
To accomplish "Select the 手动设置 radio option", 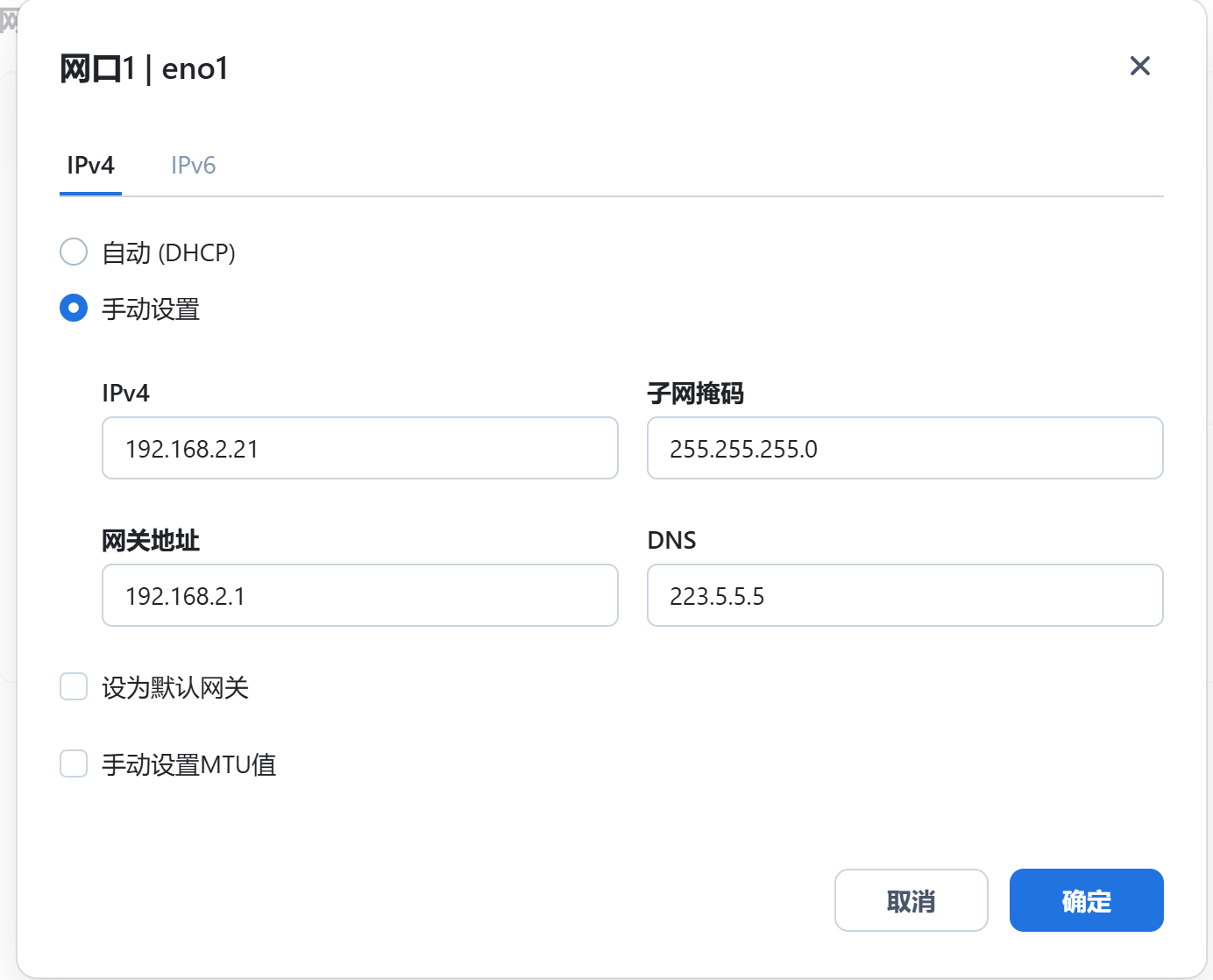I will (74, 308).
